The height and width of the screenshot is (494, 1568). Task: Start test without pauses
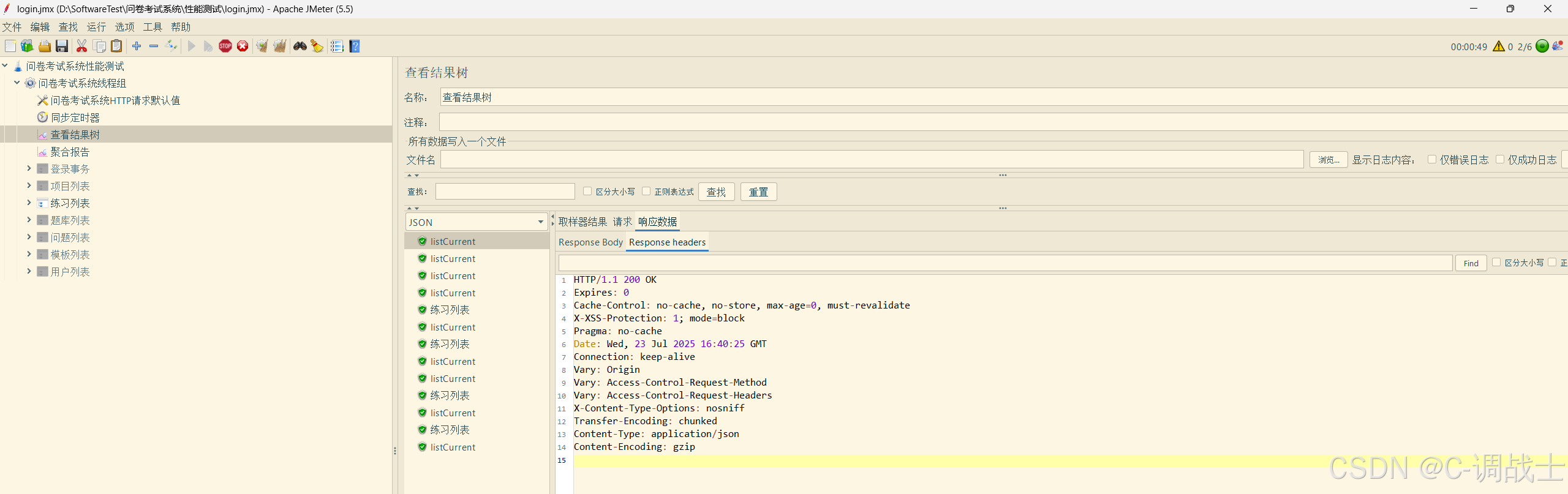[x=208, y=46]
